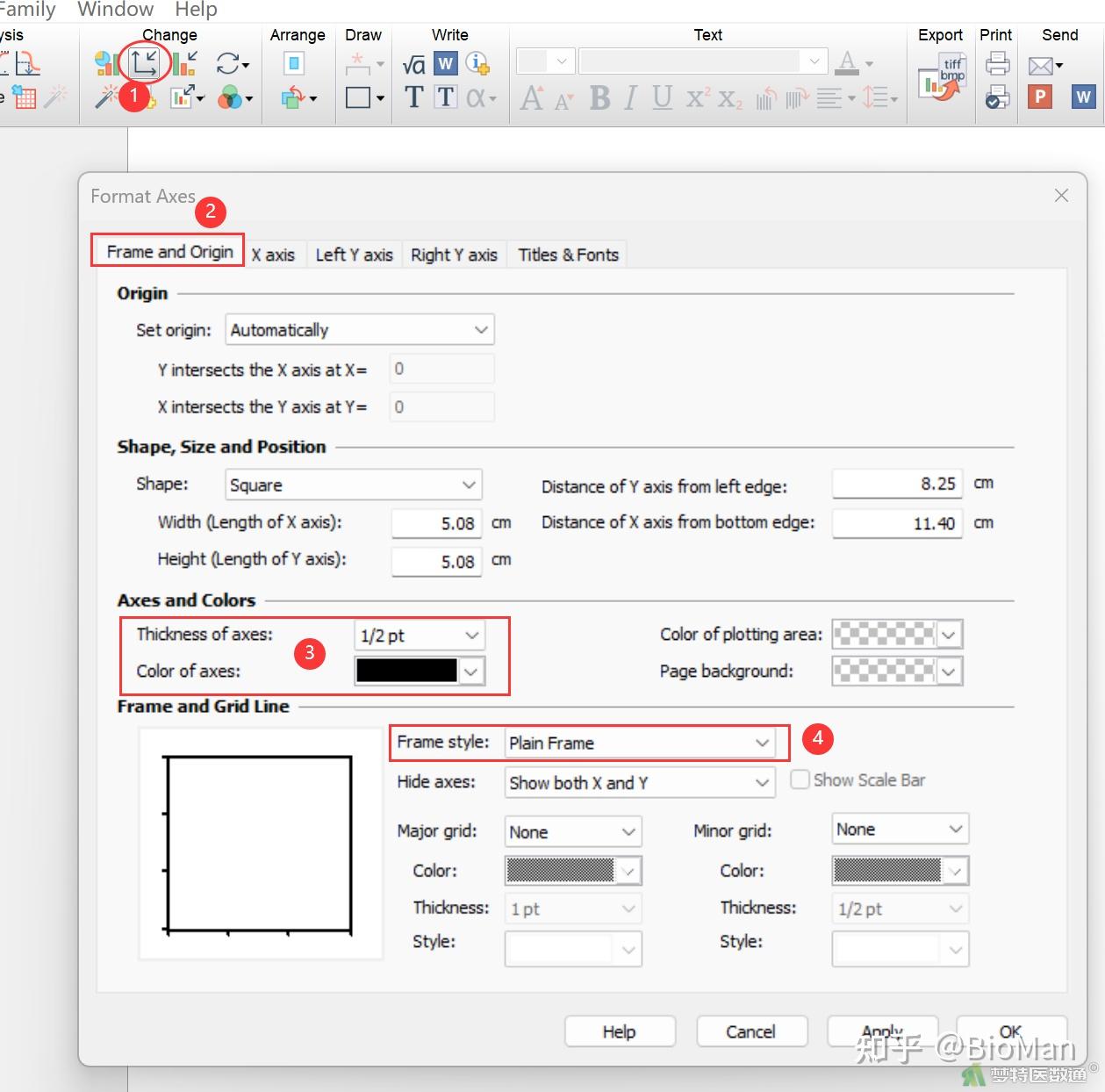1105x1092 pixels.
Task: Click the black Color of axes swatch
Action: (x=406, y=671)
